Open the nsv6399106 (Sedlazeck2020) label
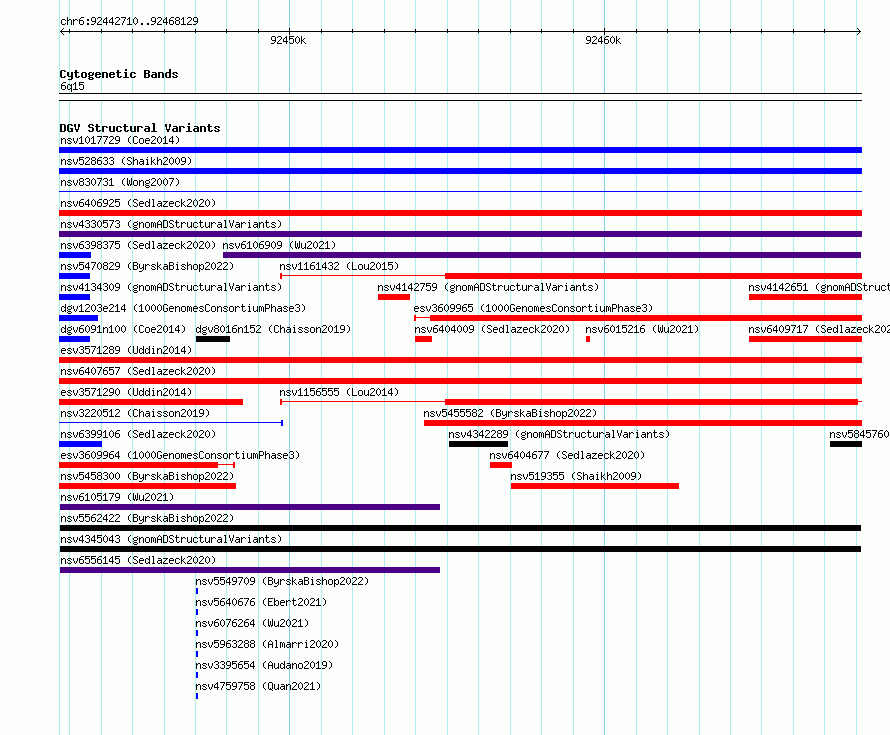 point(138,434)
